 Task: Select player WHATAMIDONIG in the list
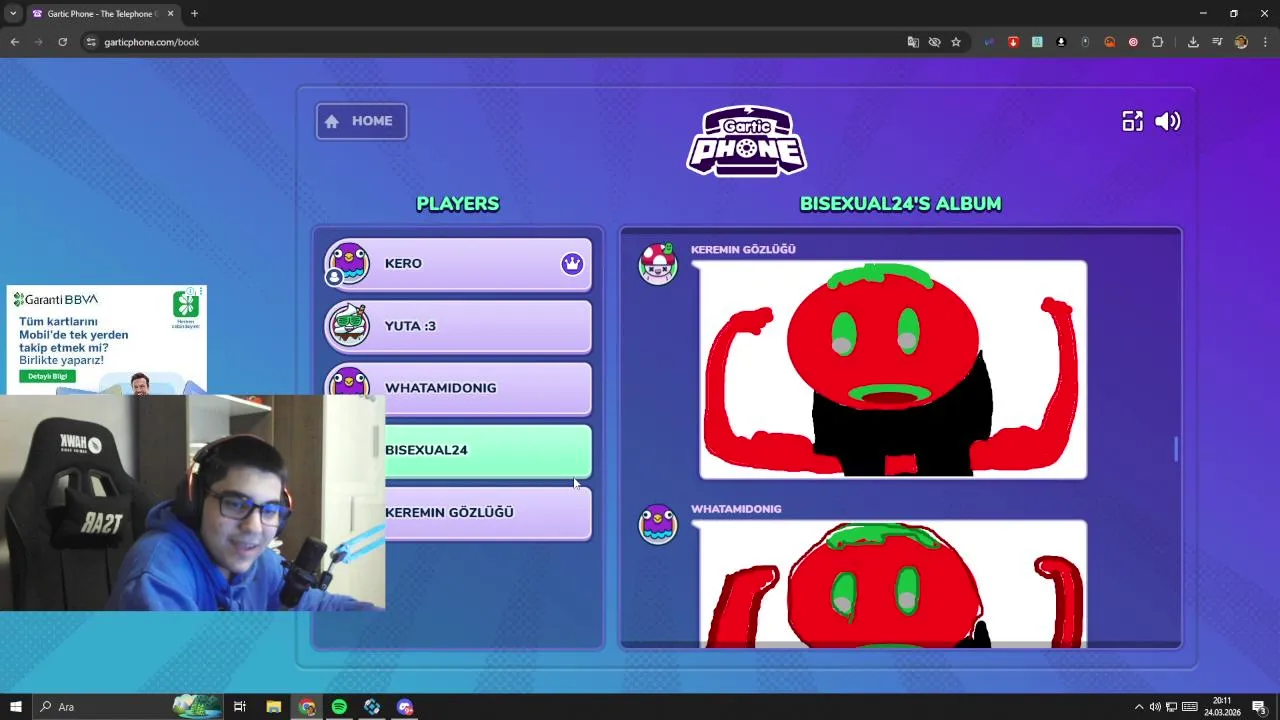coord(458,388)
